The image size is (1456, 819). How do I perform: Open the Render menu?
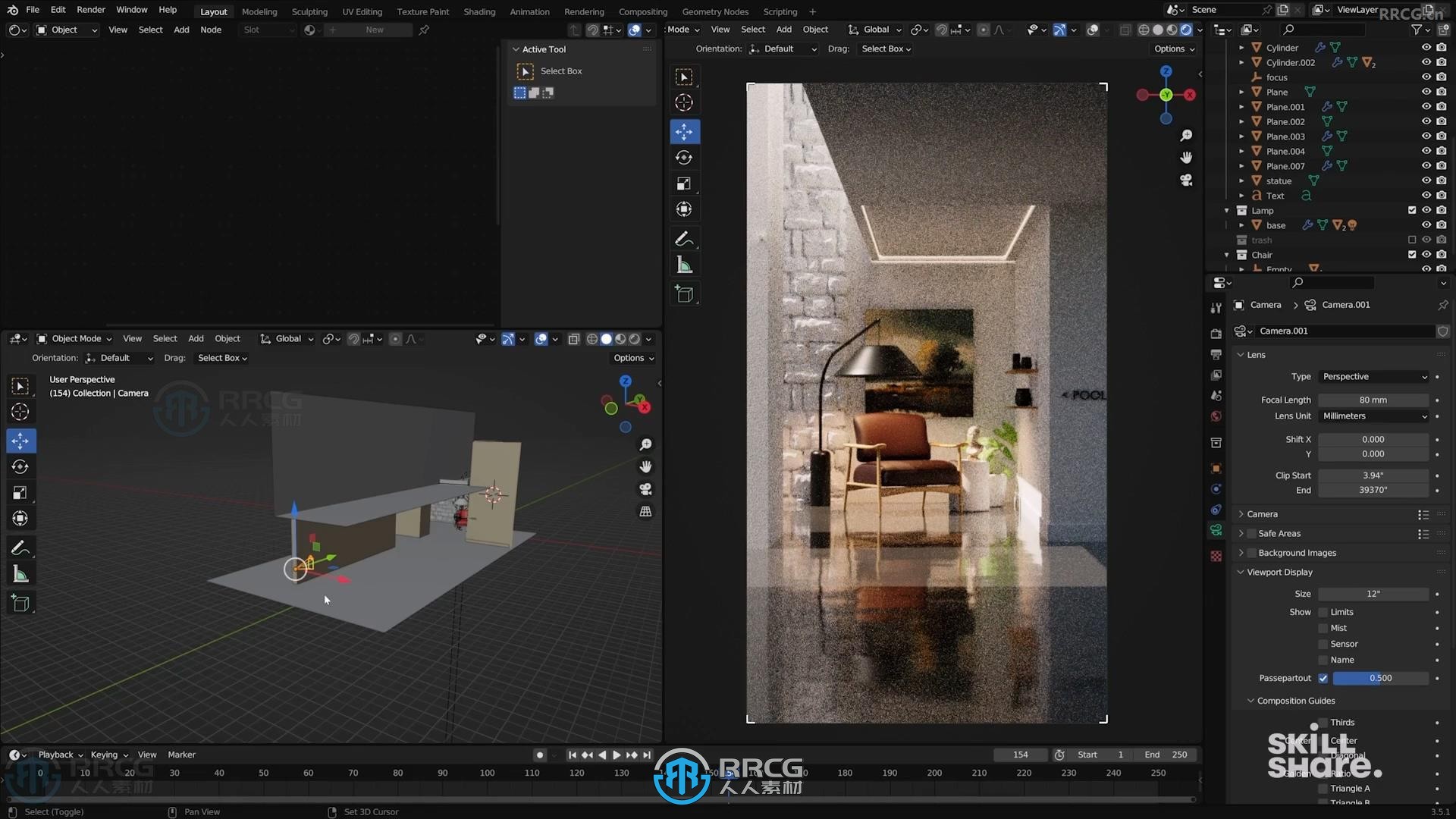pyautogui.click(x=91, y=10)
